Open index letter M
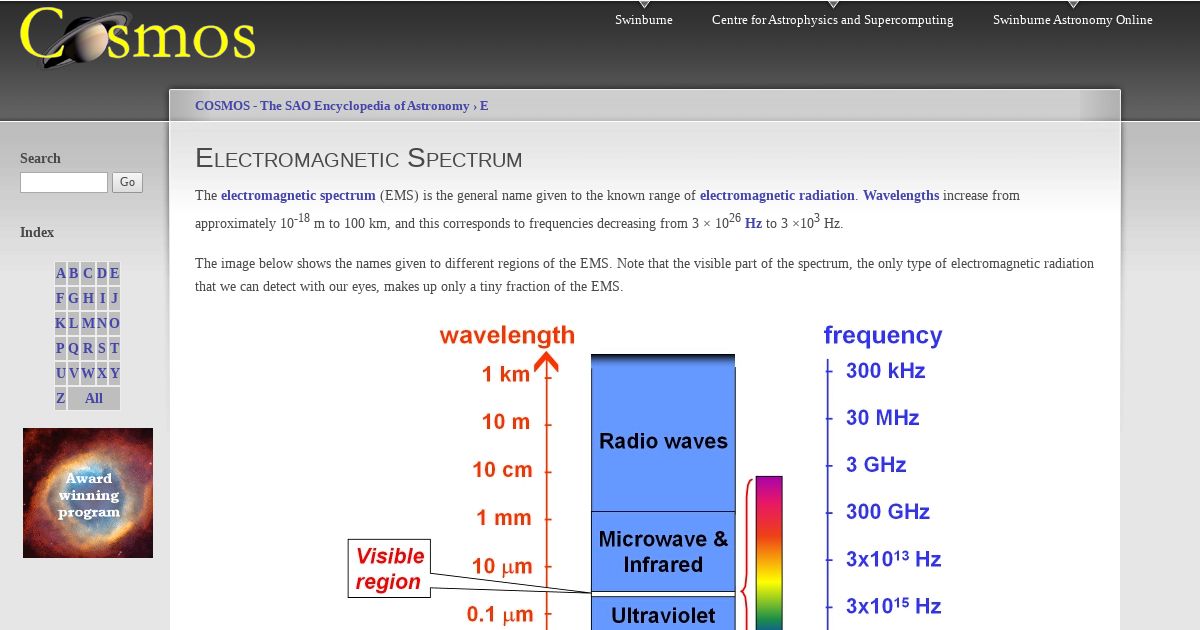The image size is (1200, 630). point(87,323)
